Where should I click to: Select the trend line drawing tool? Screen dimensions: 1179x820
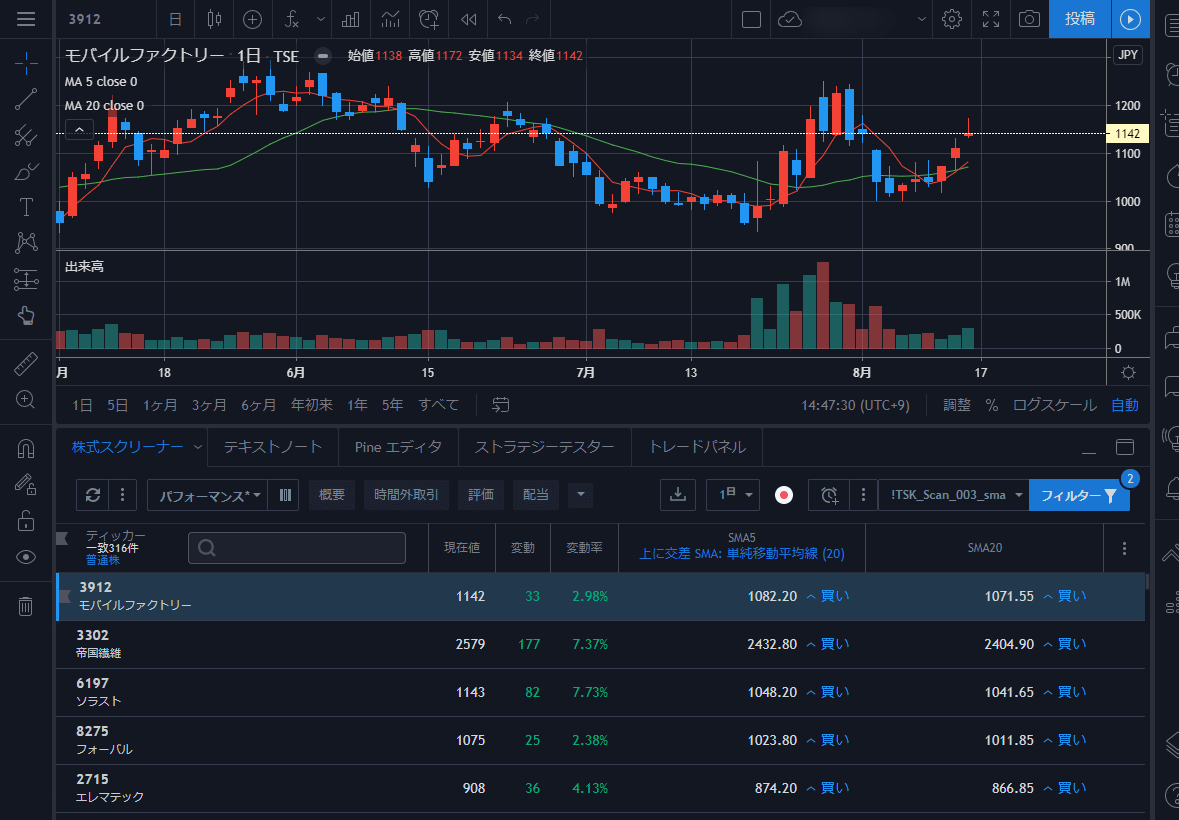(26, 98)
